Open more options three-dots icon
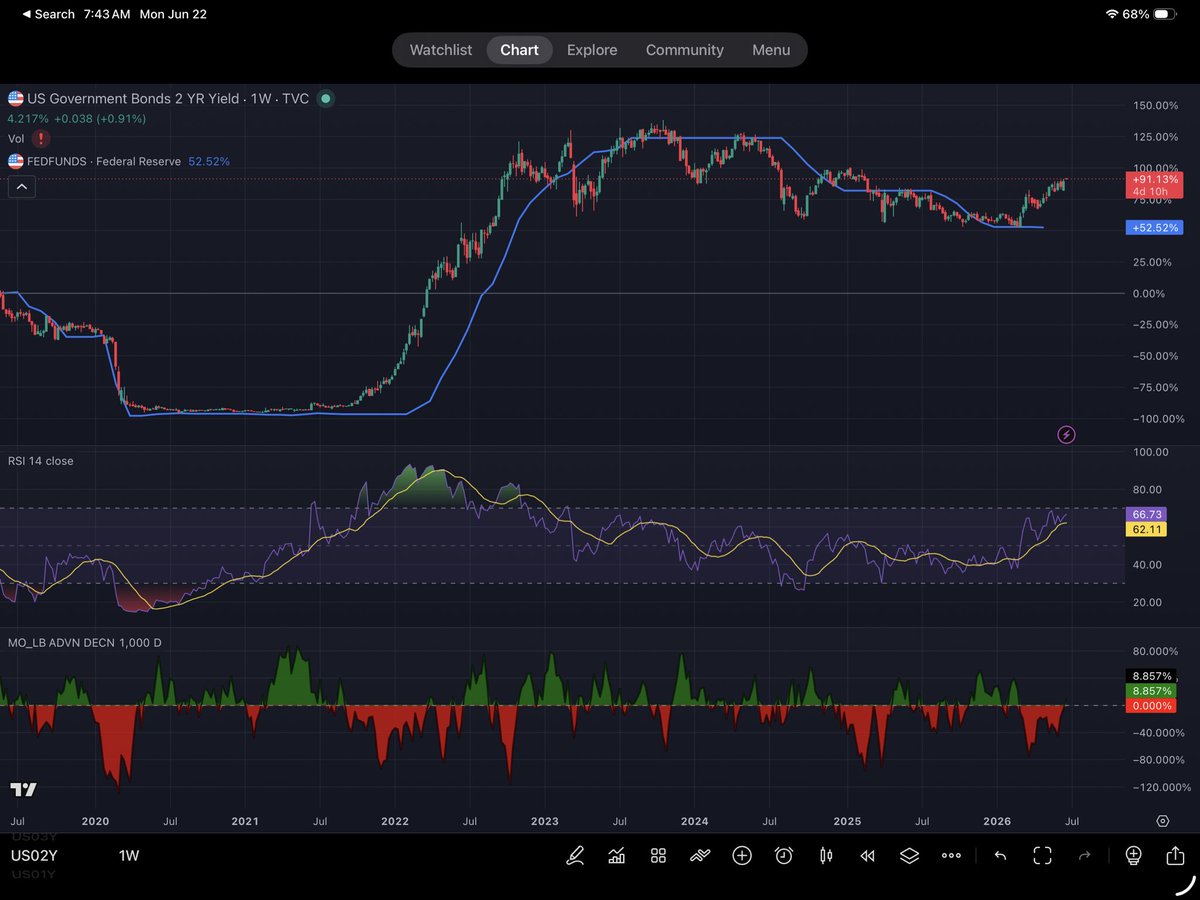This screenshot has width=1200, height=900. pos(951,856)
